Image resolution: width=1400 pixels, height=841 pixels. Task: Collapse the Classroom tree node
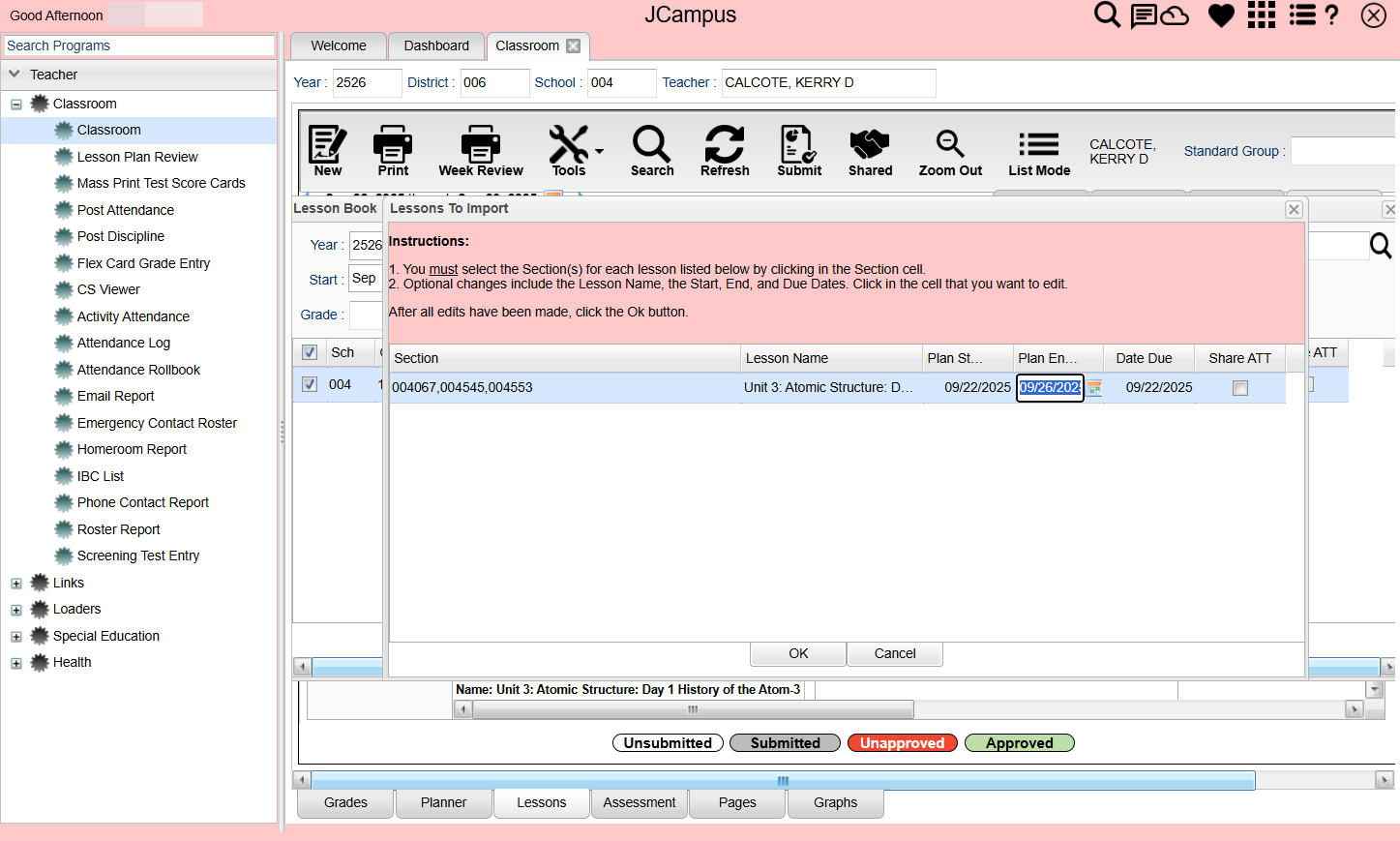pos(16,105)
